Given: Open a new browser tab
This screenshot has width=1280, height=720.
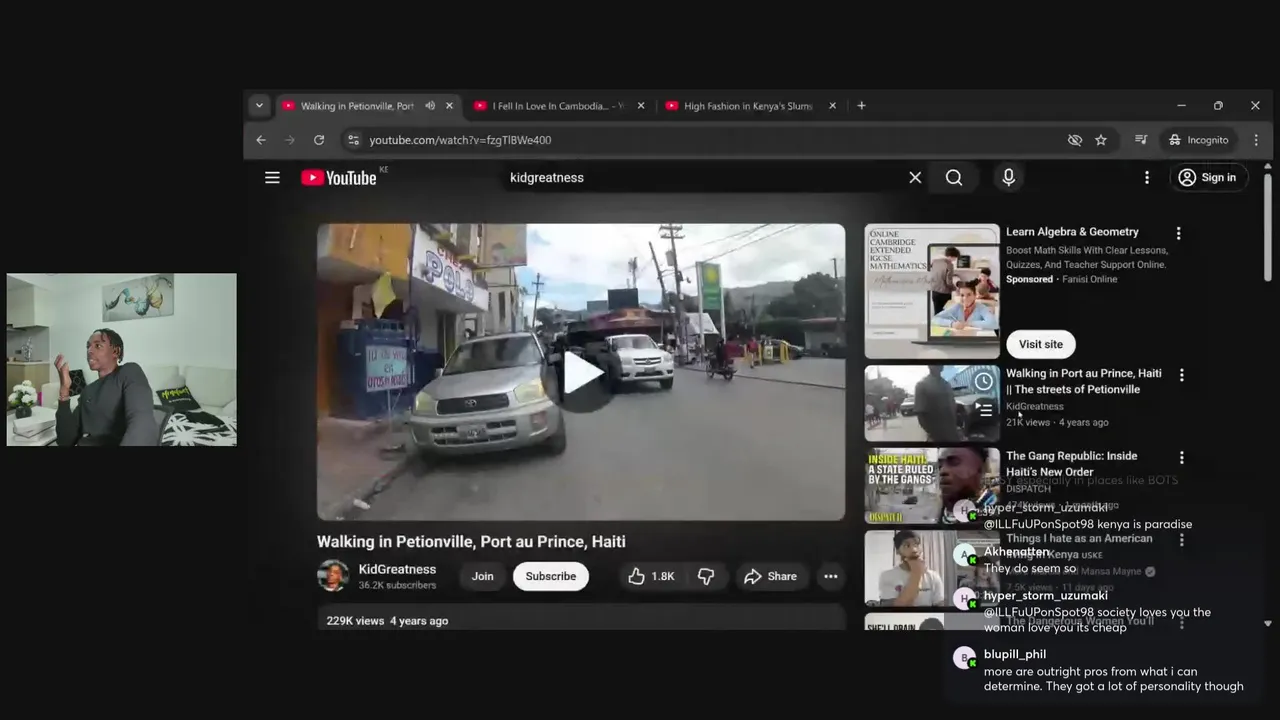Looking at the screenshot, I should click(x=861, y=106).
